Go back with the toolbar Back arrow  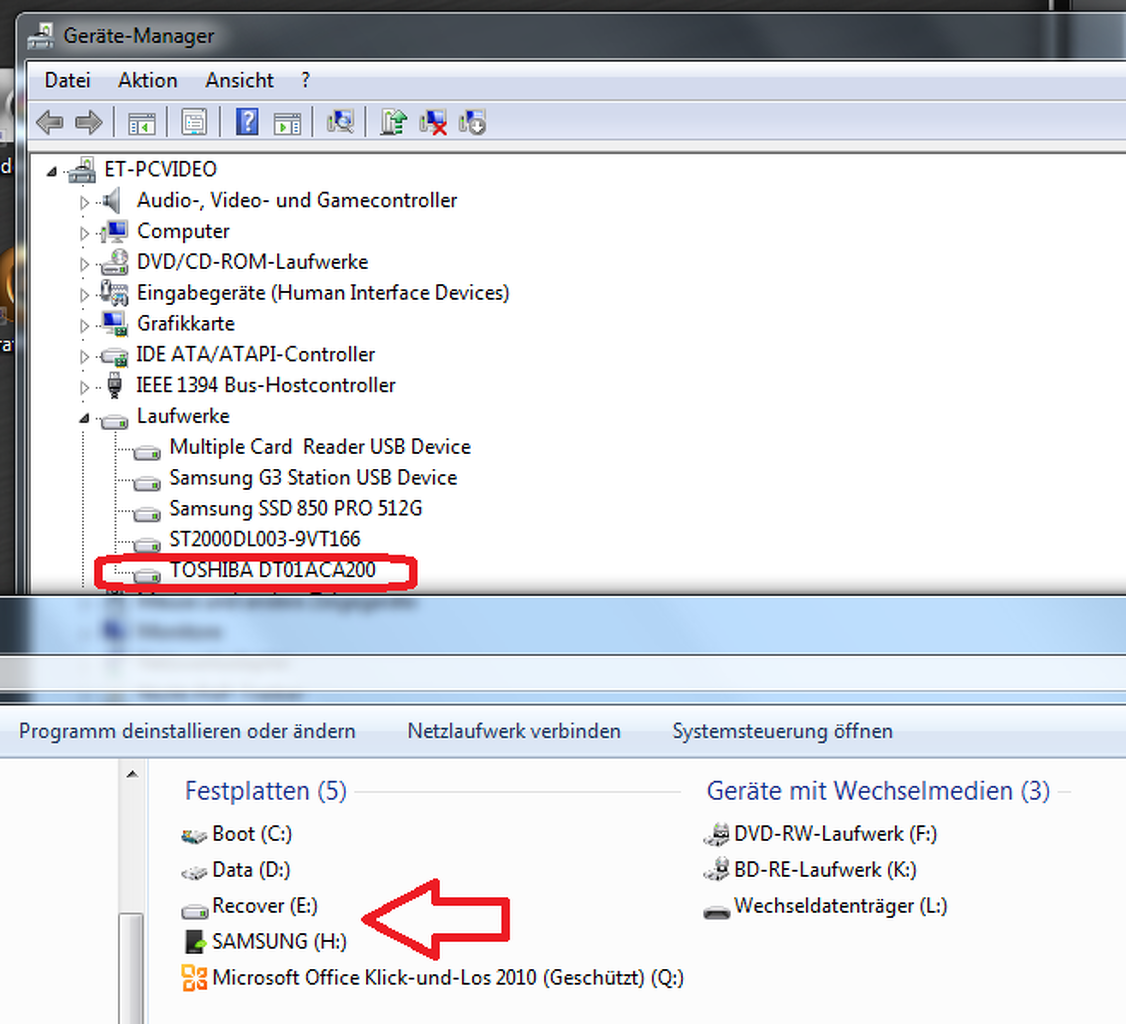(50, 122)
